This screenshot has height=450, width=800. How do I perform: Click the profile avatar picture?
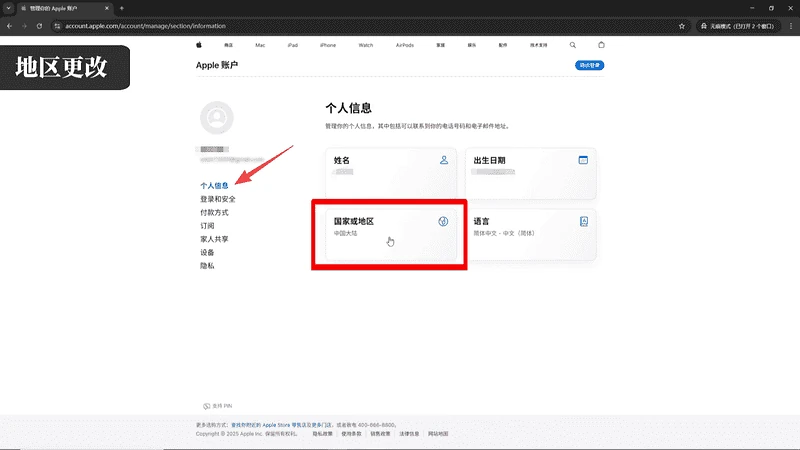217,117
